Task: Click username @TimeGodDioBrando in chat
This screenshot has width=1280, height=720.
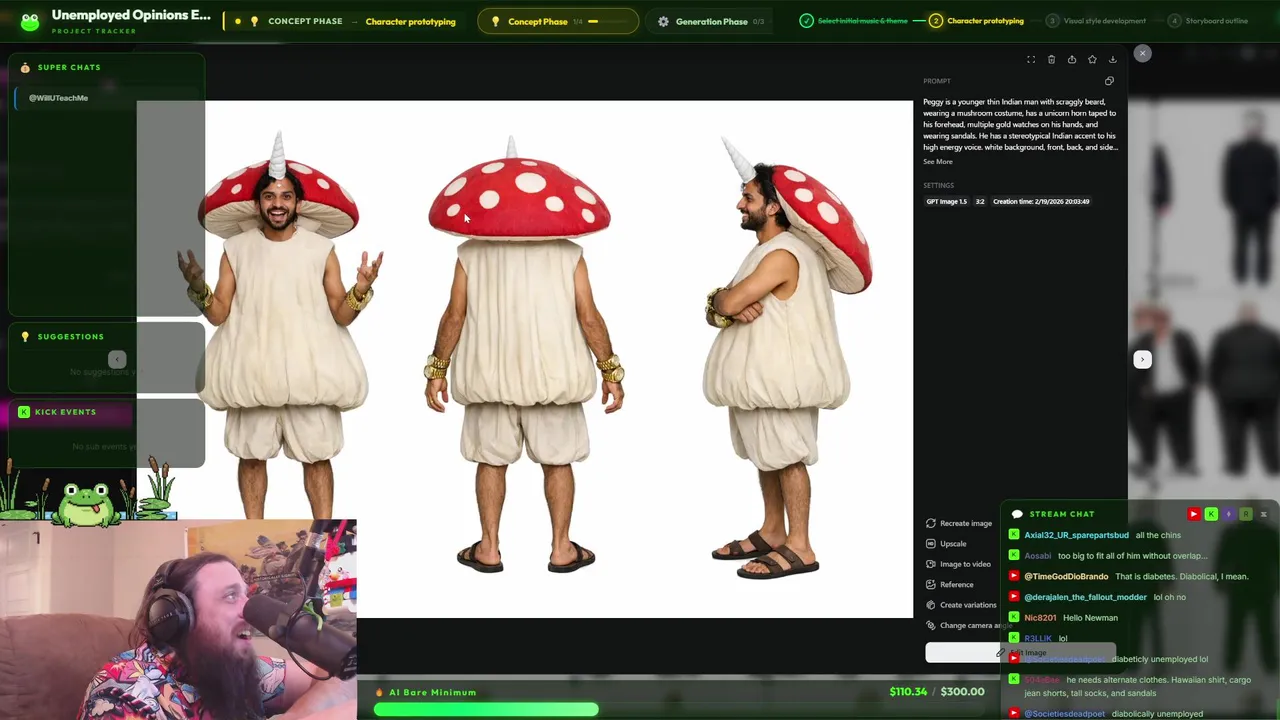Action: tap(1066, 577)
